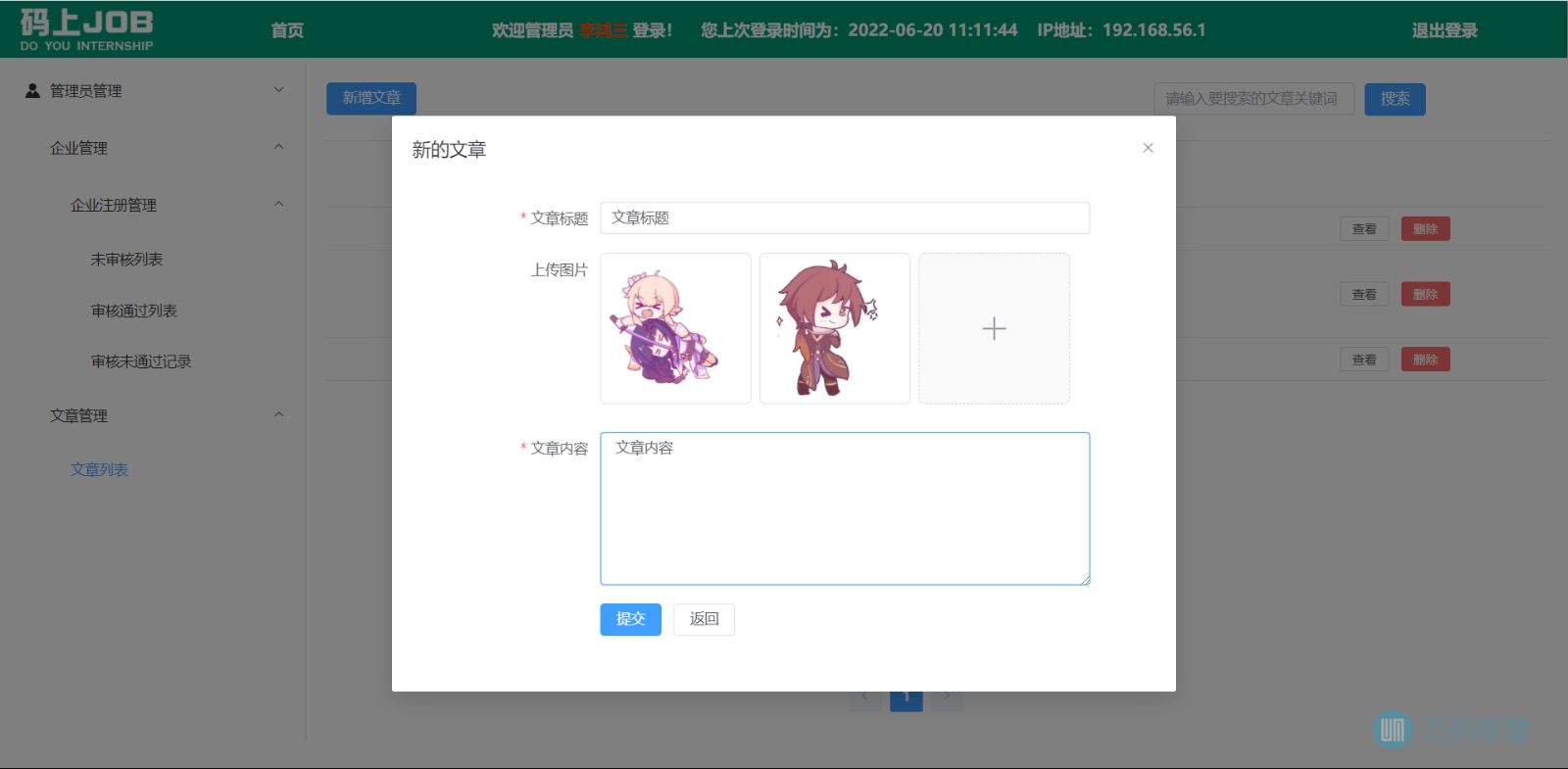1568x769 pixels.
Task: Collapse the 企业管理 menu chevron
Action: [x=278, y=147]
